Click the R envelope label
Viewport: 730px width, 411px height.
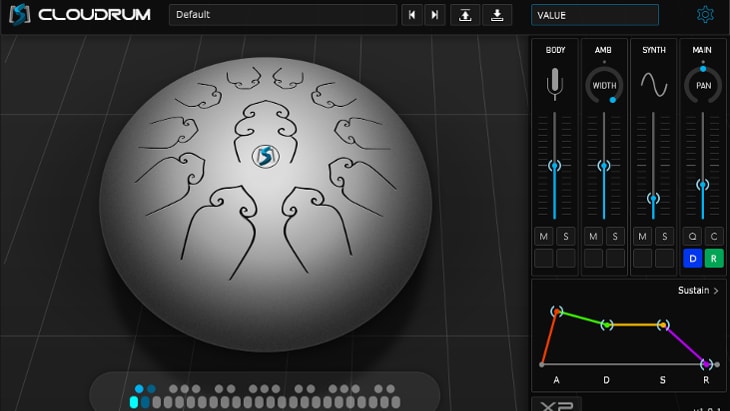pyautogui.click(x=706, y=380)
